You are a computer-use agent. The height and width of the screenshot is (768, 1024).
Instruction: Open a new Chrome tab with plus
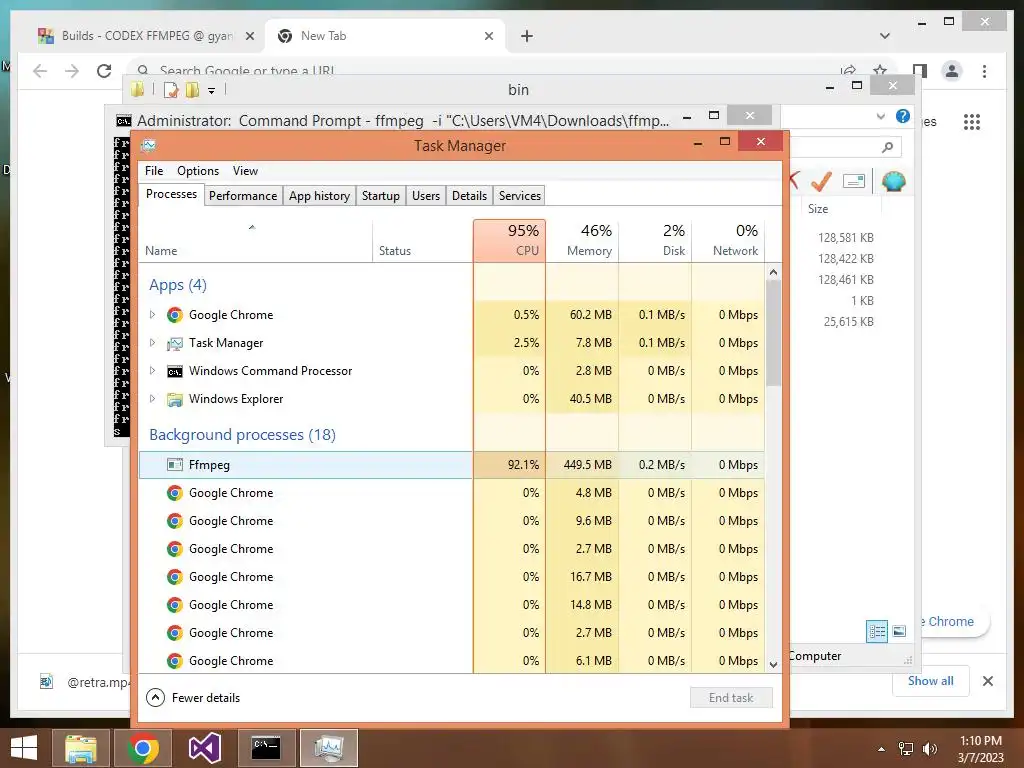click(x=527, y=36)
